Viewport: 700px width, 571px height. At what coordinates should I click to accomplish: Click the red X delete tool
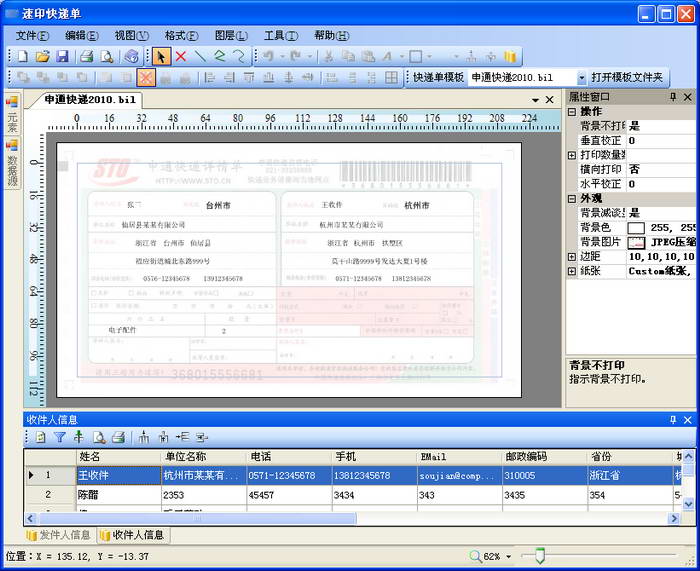coord(181,57)
